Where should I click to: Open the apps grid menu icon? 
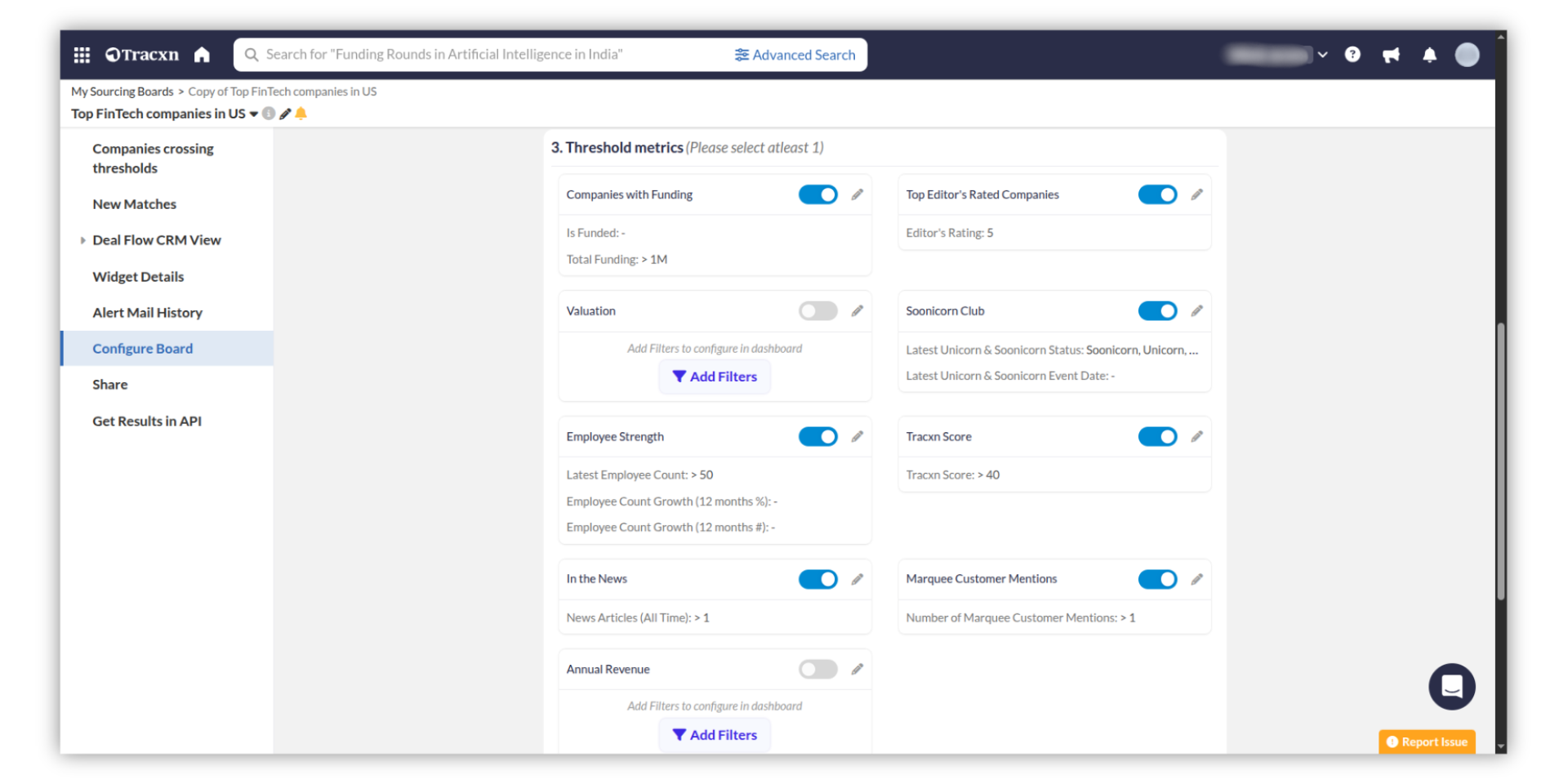82,55
